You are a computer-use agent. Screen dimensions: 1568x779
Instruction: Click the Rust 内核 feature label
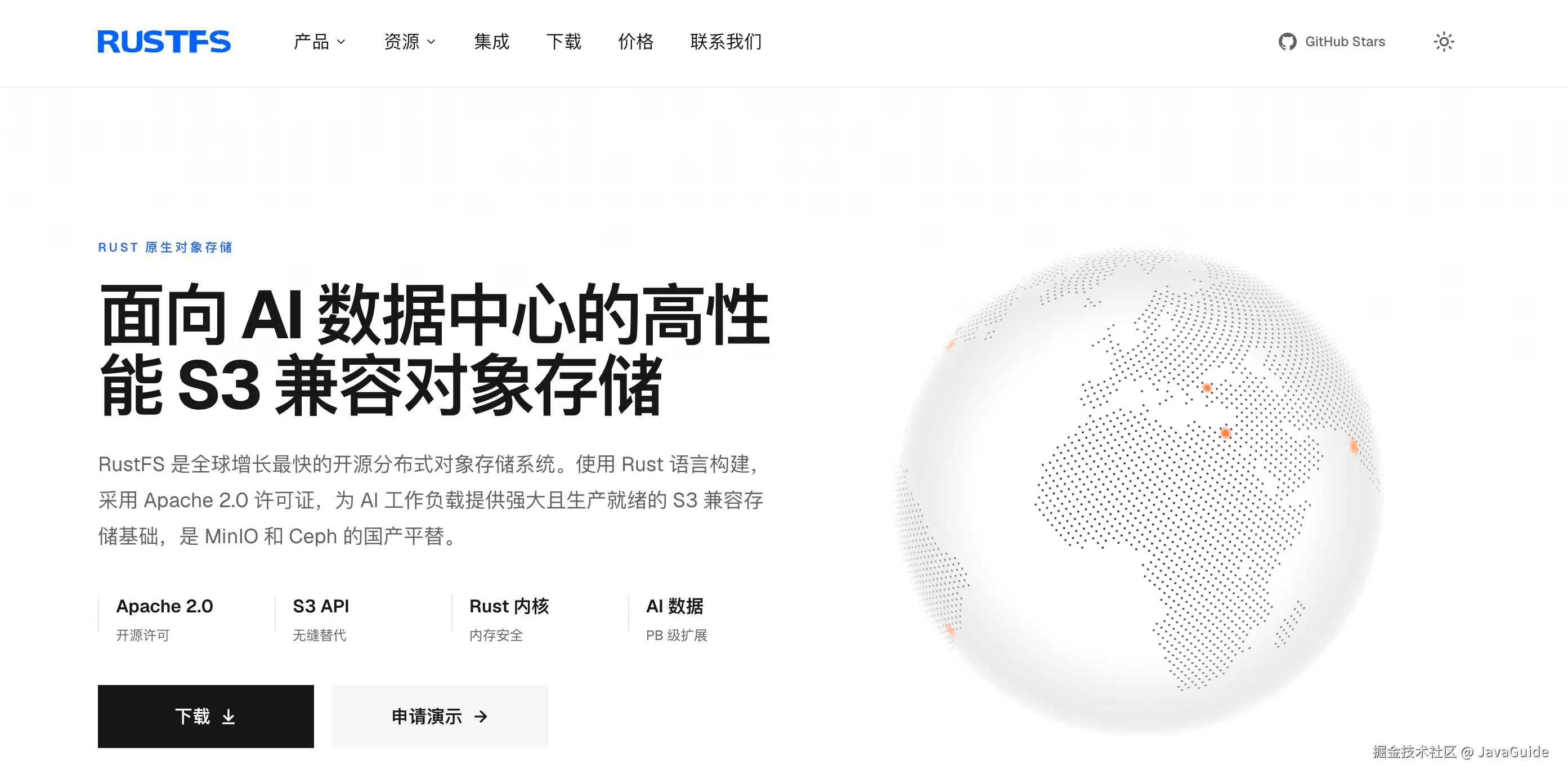(x=509, y=606)
